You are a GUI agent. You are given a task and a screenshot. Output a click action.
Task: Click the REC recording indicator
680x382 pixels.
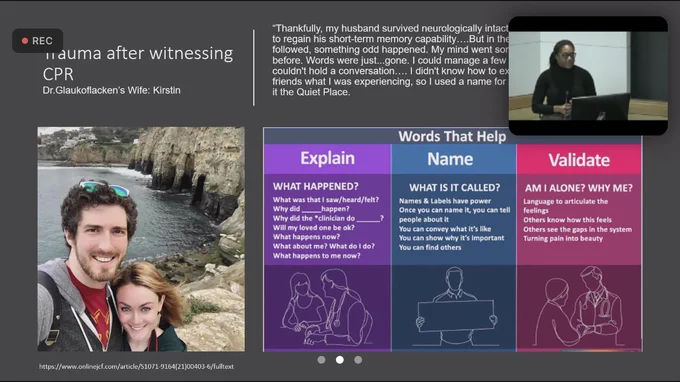click(38, 41)
